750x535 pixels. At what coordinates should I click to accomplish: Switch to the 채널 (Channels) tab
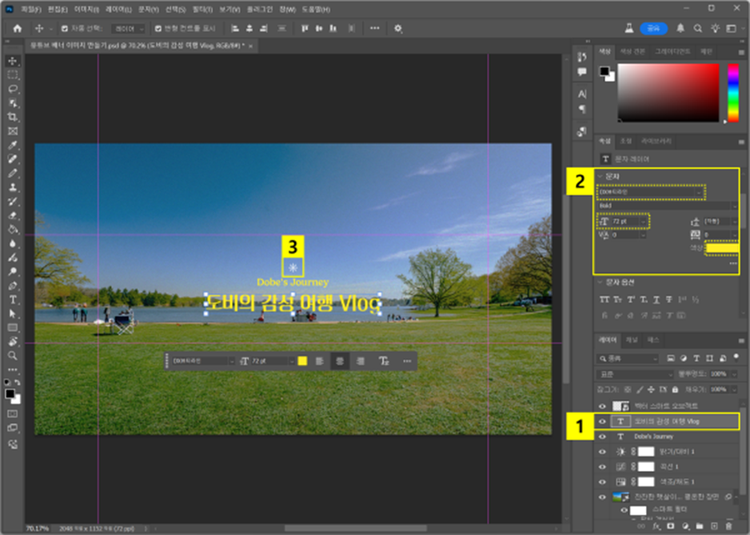click(x=630, y=340)
